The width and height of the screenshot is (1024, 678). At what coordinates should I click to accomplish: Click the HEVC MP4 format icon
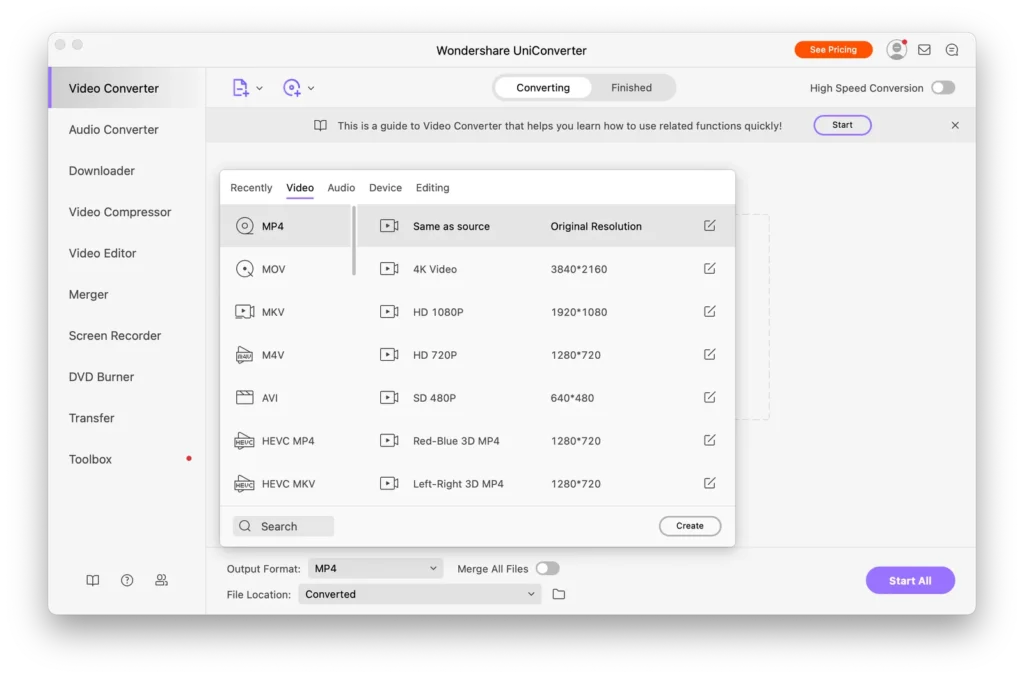pos(244,440)
